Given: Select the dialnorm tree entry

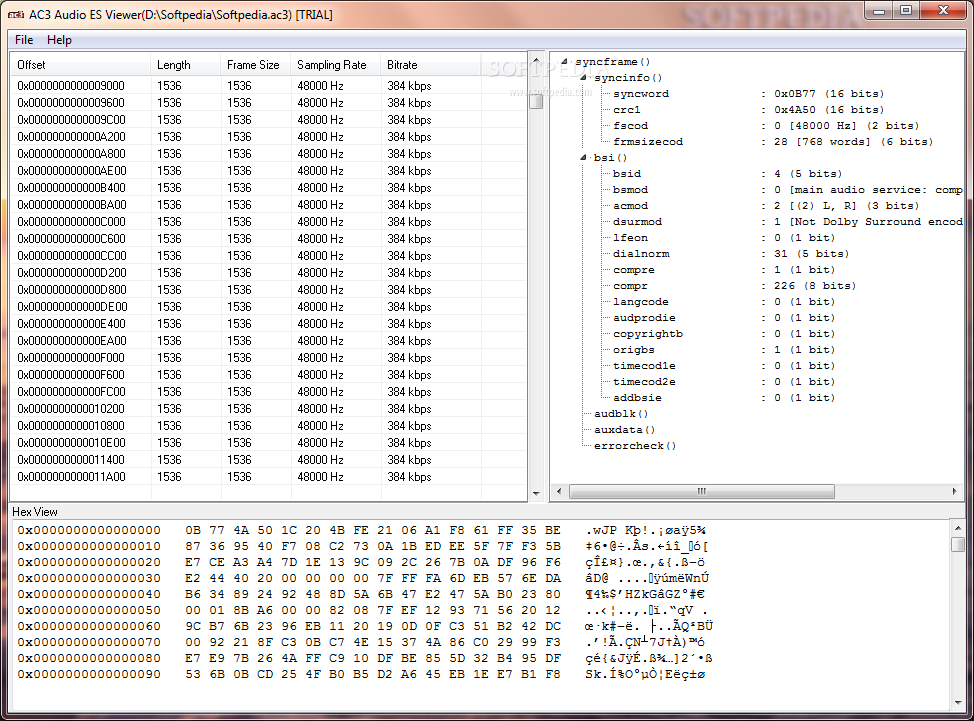Looking at the screenshot, I should [730, 254].
